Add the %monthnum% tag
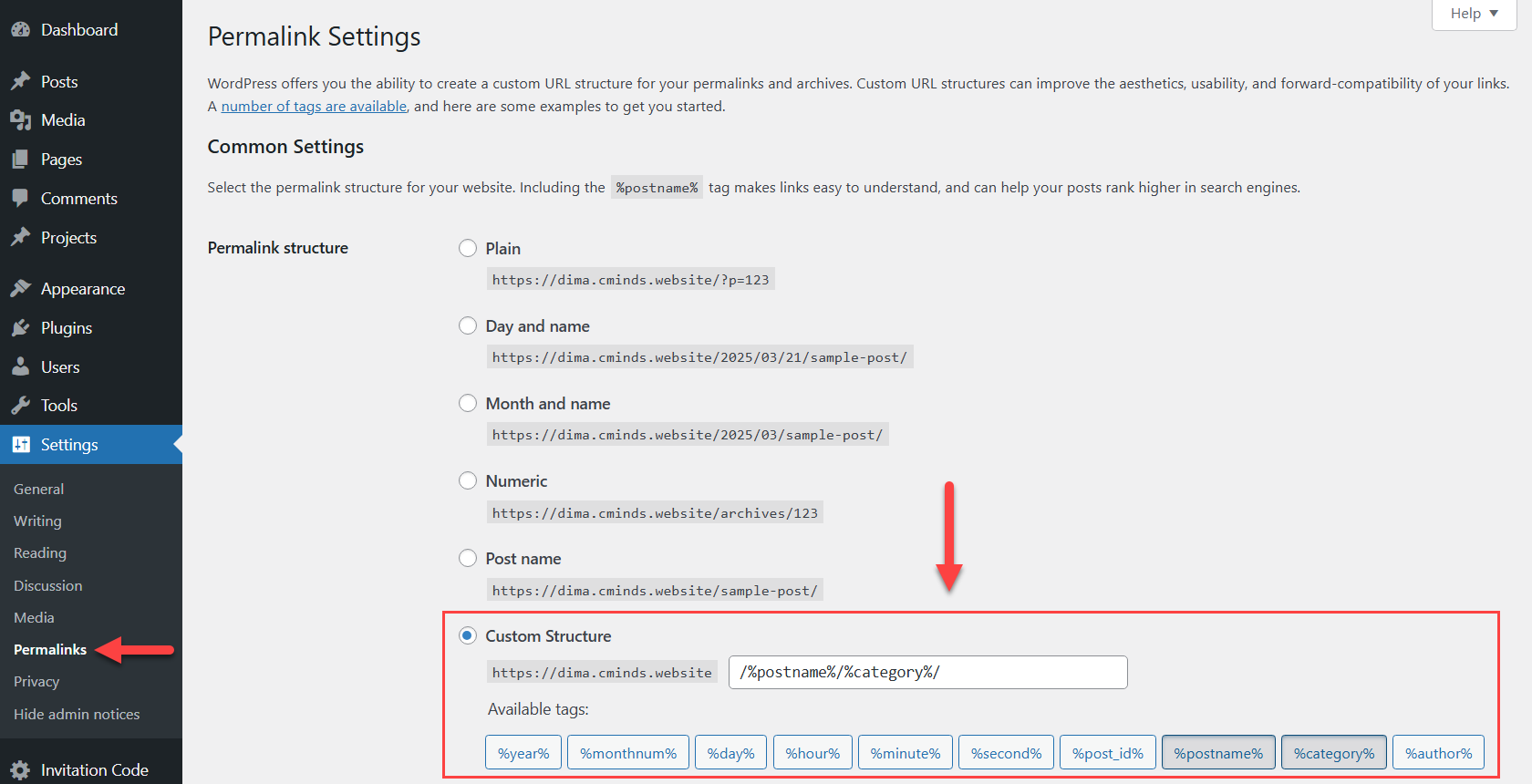Screen dimensions: 1532x784 pos(628,753)
